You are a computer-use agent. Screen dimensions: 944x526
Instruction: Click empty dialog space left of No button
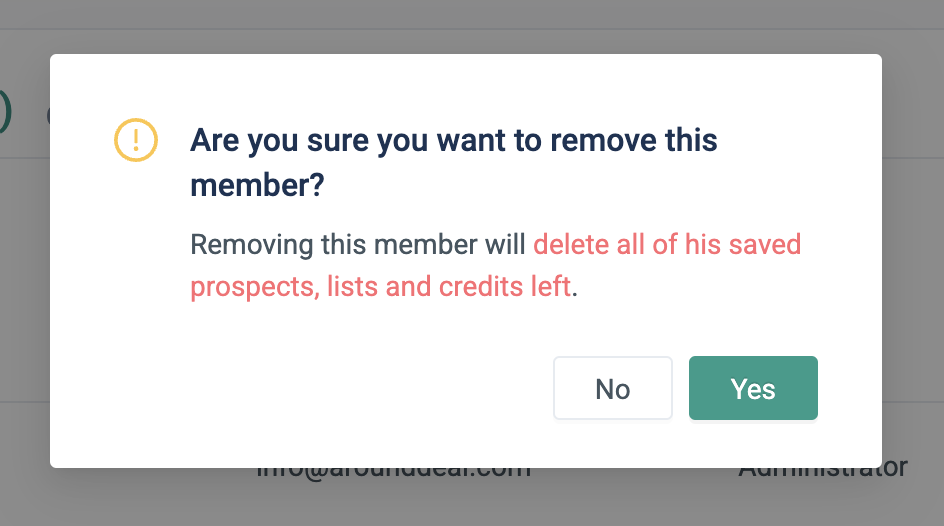pyautogui.click(x=350, y=388)
